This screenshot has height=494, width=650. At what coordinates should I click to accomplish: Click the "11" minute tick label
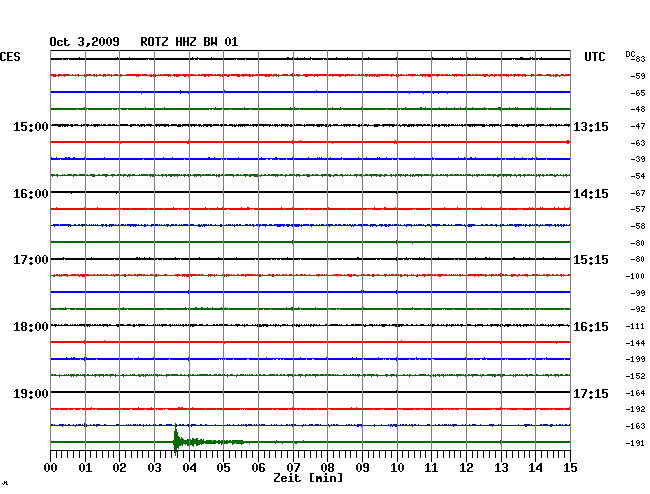431,468
